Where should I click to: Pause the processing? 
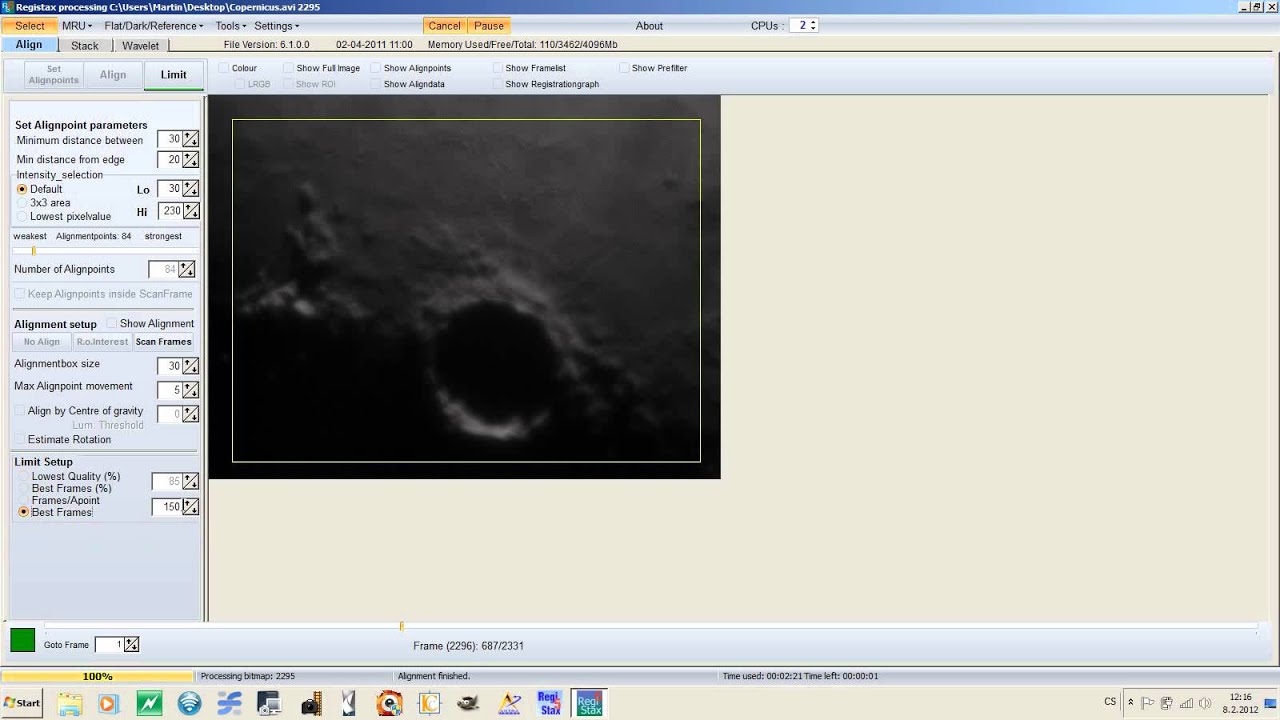[489, 26]
